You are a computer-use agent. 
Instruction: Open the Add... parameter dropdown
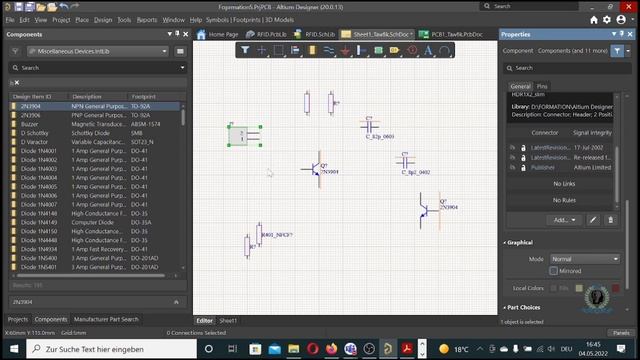point(564,220)
